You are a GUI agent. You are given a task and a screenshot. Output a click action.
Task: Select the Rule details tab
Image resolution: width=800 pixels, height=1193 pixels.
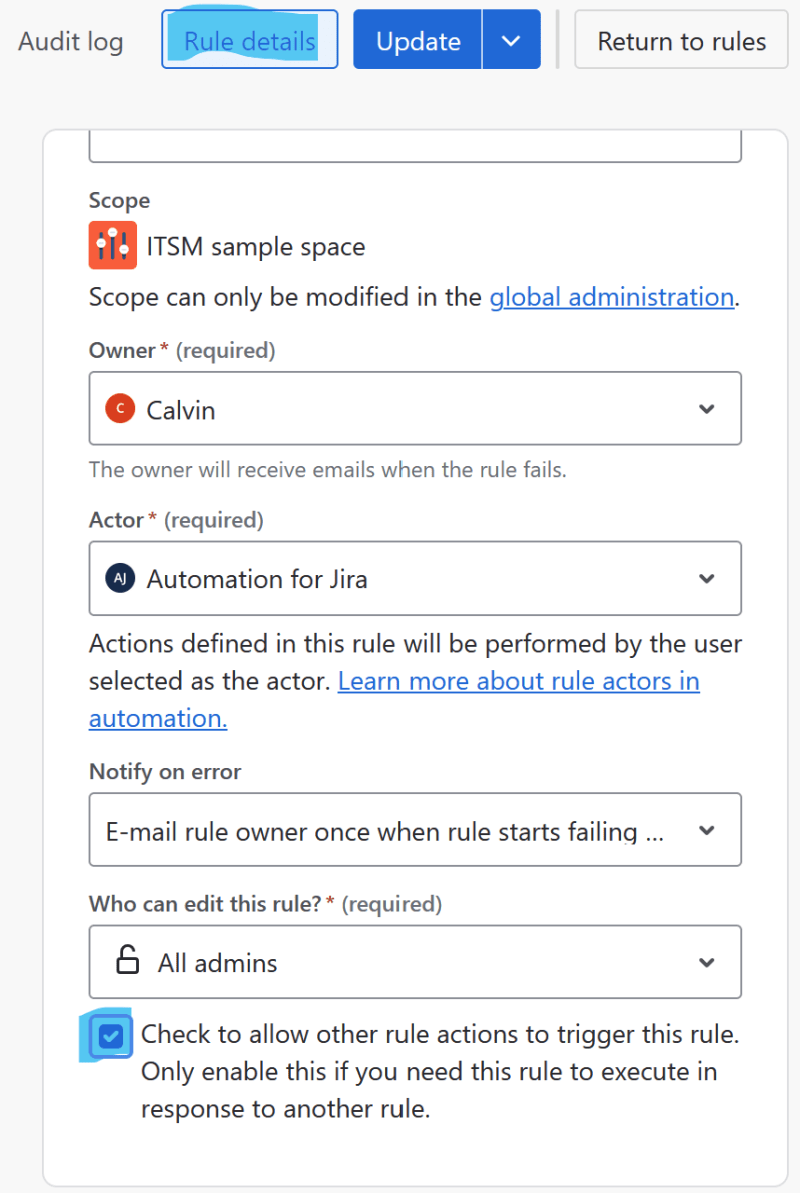point(248,40)
